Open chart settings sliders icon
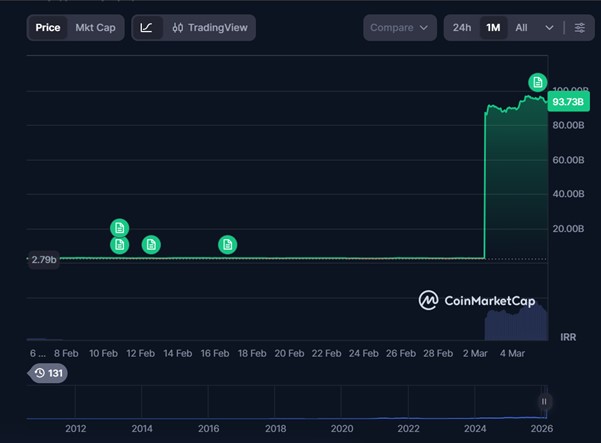Screen dimensions: 601x443 click(x=579, y=28)
